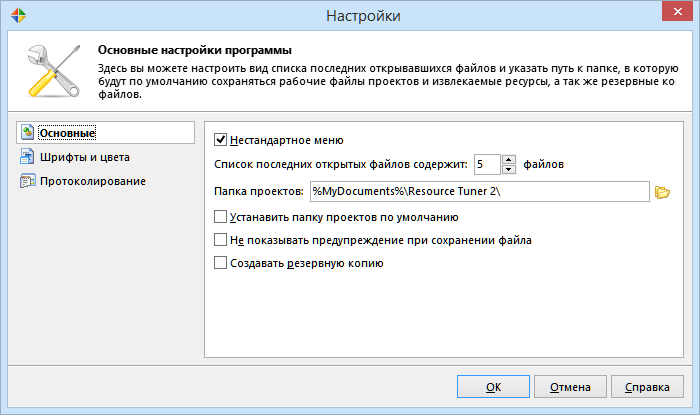This screenshot has width=700, height=415.
Task: Click the Протоколирование icon
Action: [27, 181]
